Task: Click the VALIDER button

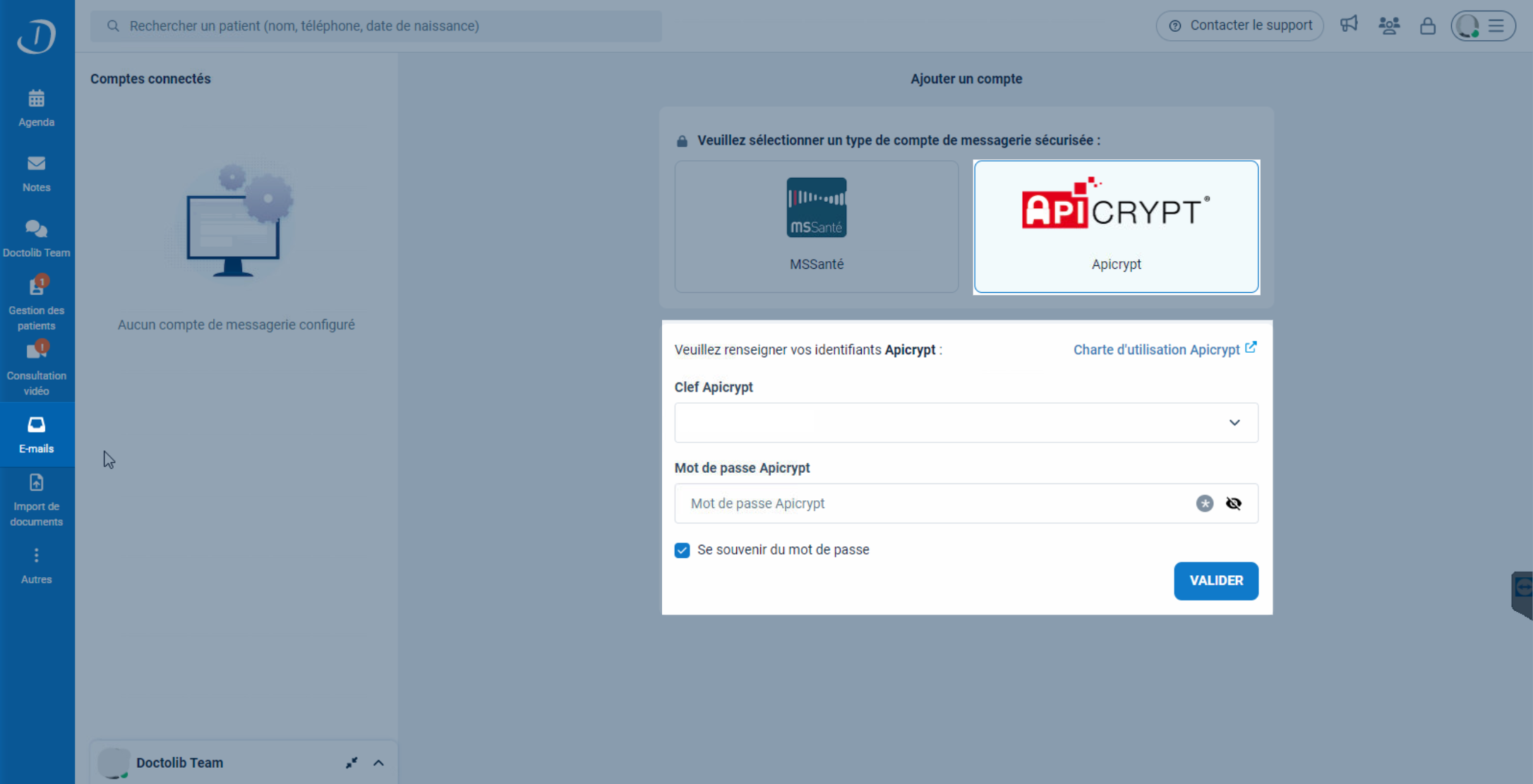Action: pos(1215,581)
